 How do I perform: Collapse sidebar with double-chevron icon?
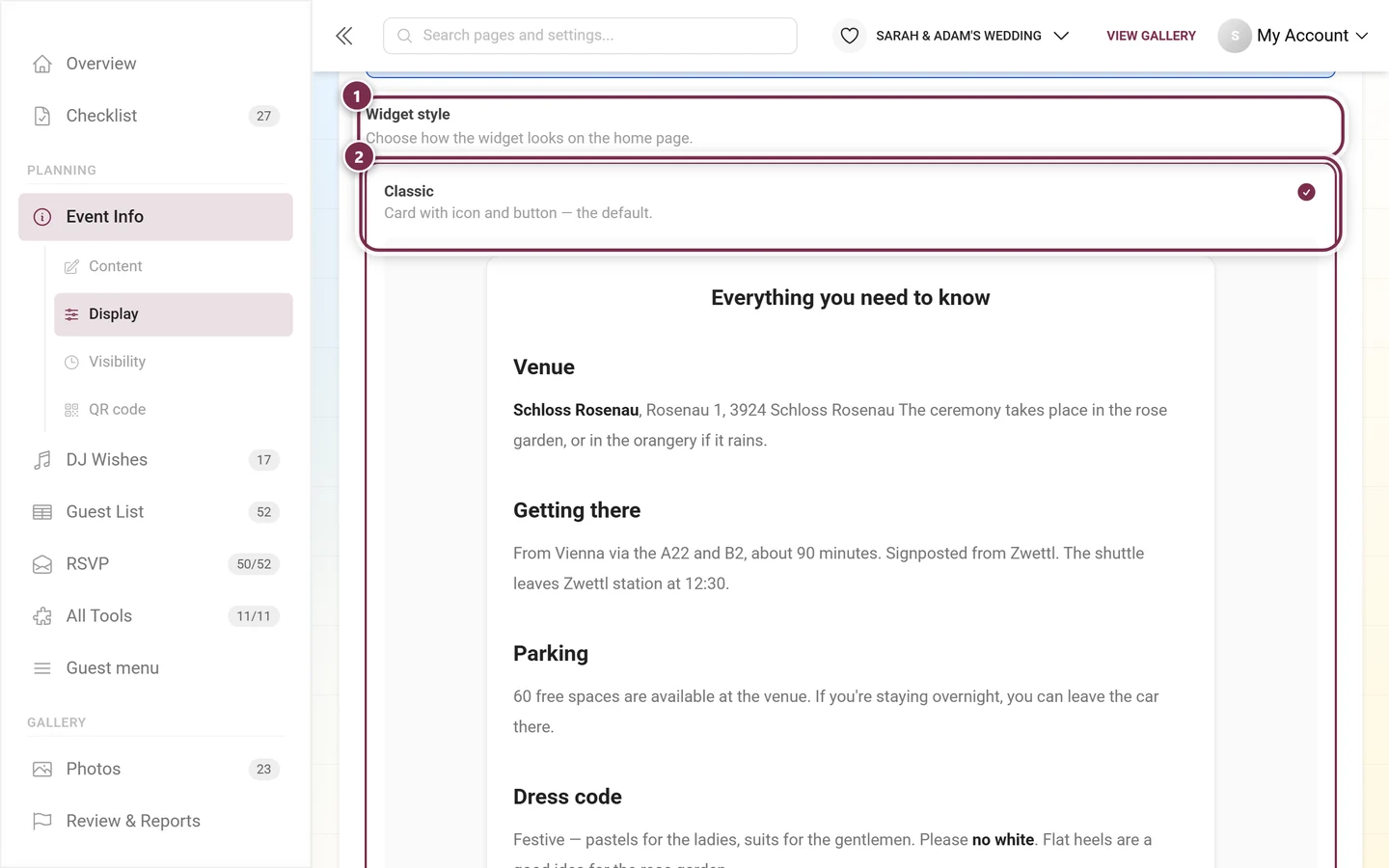click(x=344, y=36)
